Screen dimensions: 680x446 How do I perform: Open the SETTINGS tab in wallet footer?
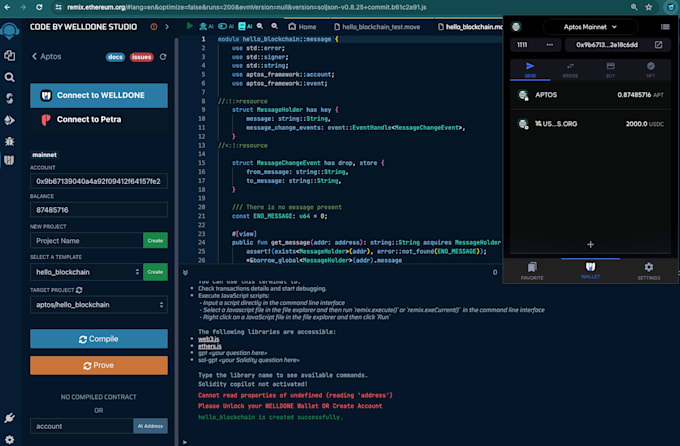(x=649, y=271)
